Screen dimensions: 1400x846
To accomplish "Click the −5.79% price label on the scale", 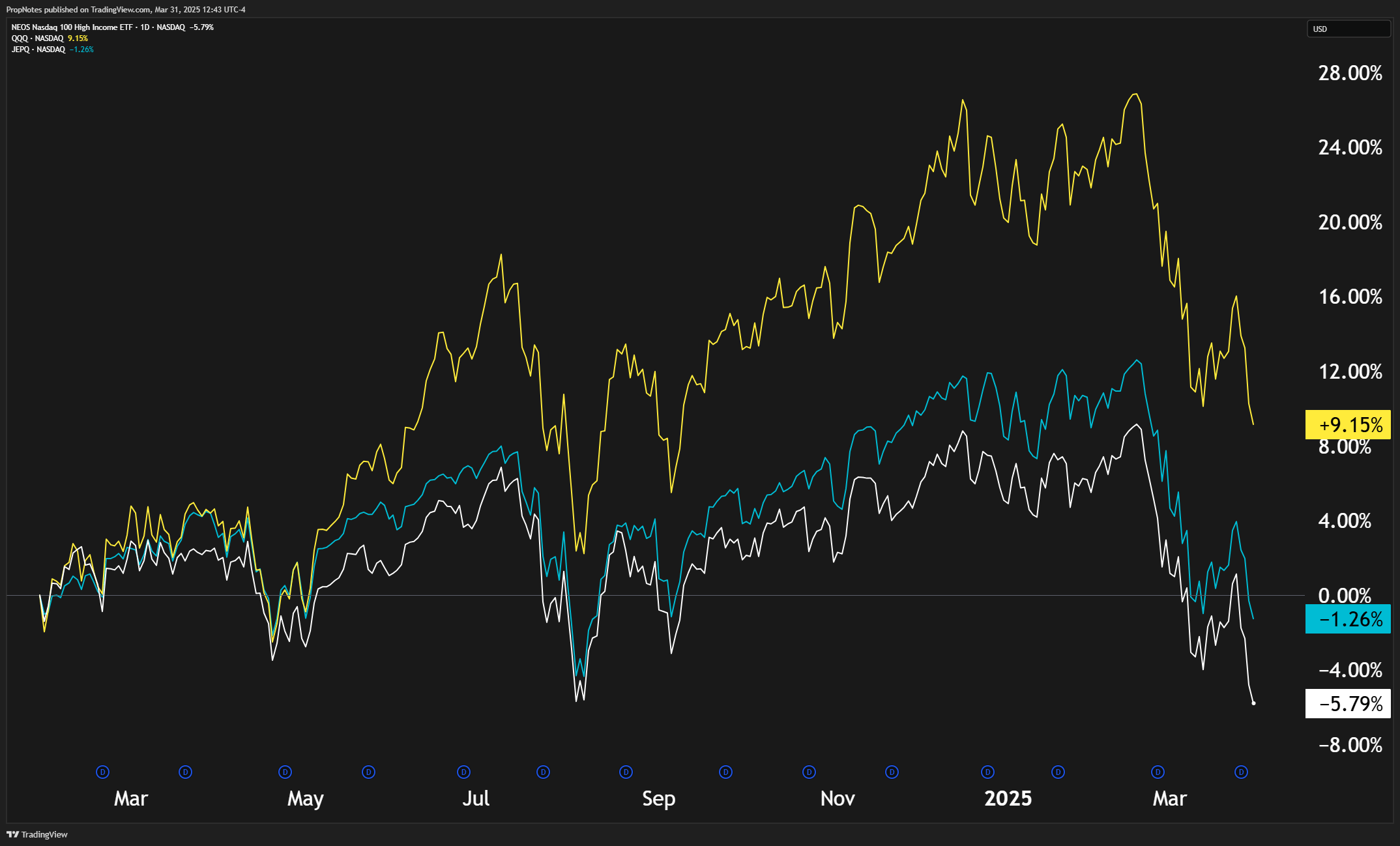I will (x=1347, y=704).
